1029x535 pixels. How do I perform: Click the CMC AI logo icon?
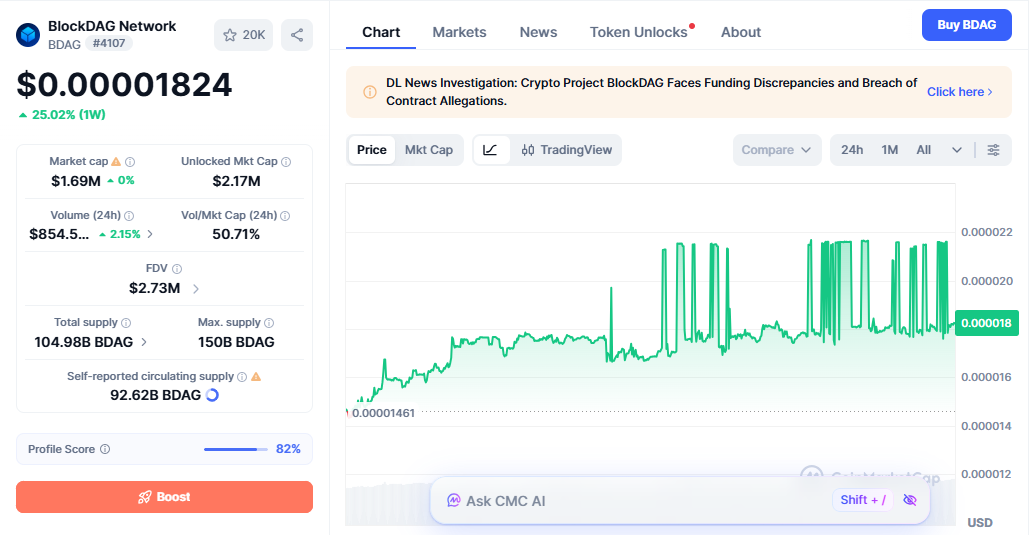pos(453,501)
